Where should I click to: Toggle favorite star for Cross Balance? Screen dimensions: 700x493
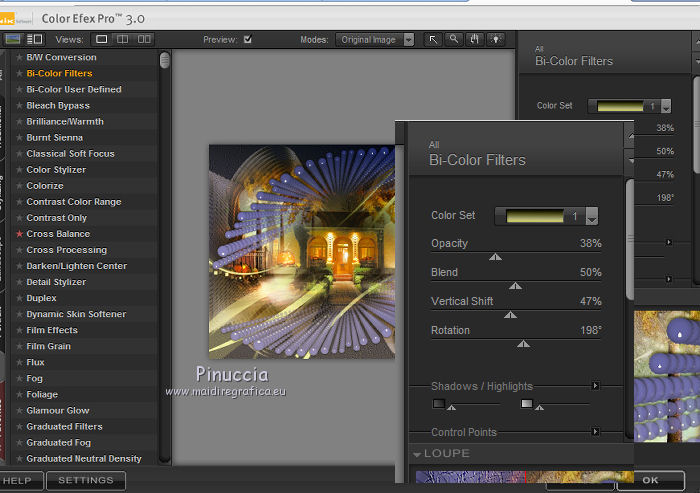pyautogui.click(x=19, y=234)
